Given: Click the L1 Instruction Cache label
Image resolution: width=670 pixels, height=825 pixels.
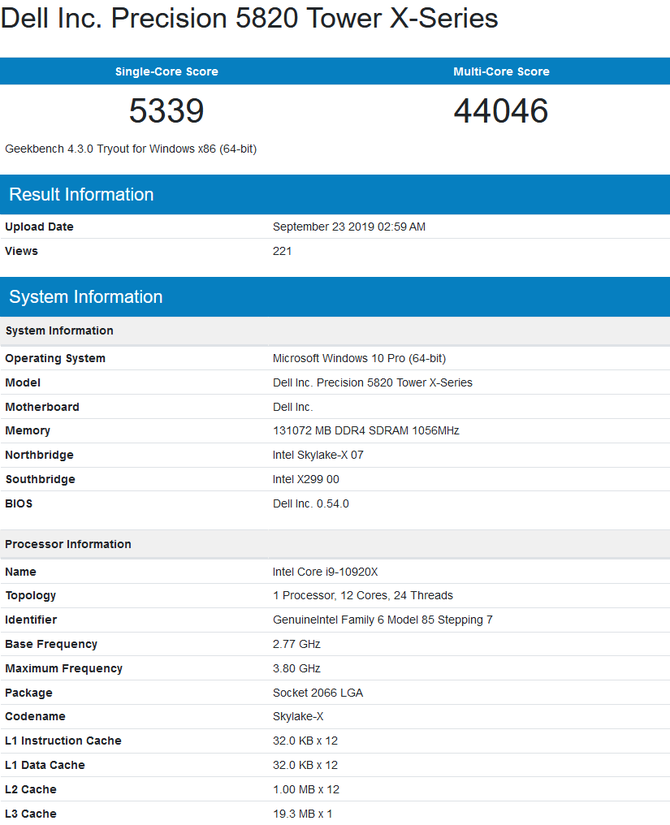Looking at the screenshot, I should 63,741.
